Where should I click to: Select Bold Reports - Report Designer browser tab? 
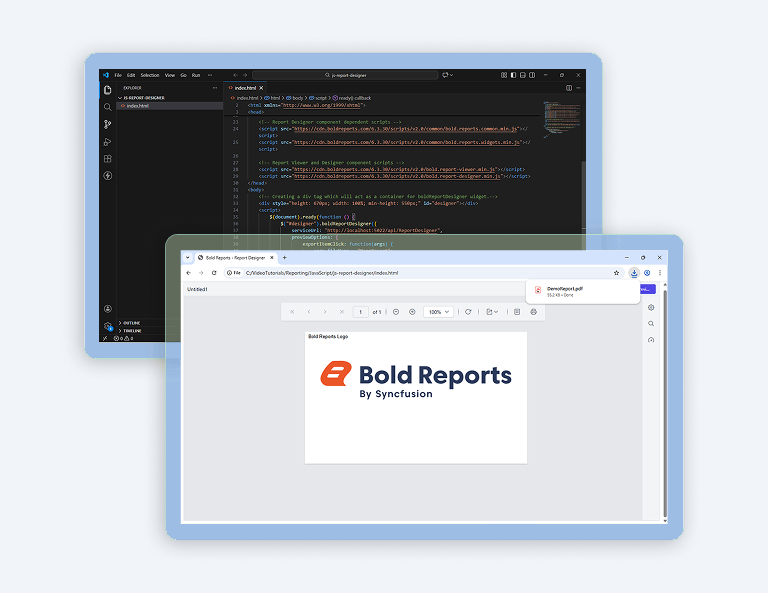(235, 258)
